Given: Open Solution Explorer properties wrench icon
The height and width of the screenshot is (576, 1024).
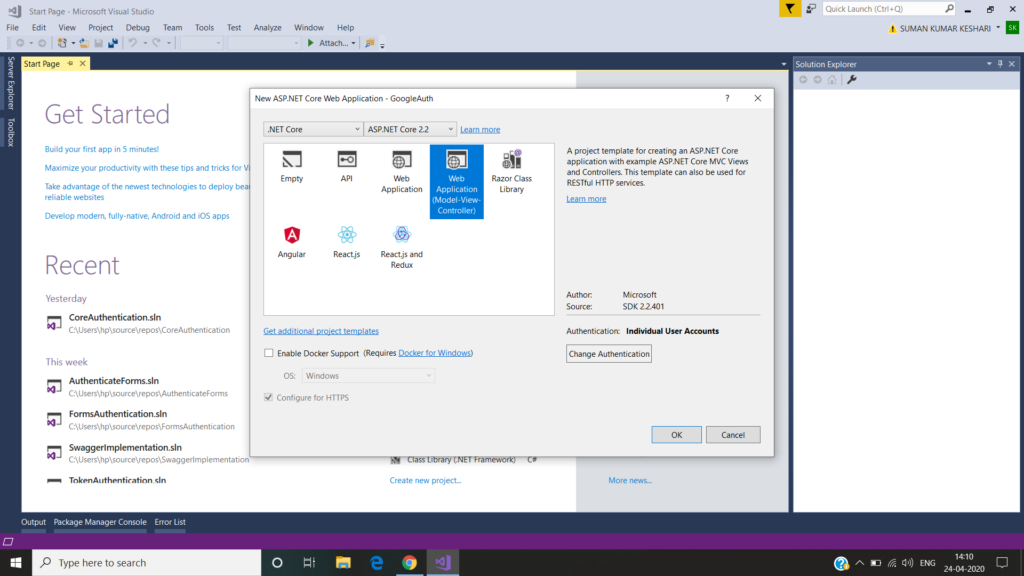Looking at the screenshot, I should point(852,80).
